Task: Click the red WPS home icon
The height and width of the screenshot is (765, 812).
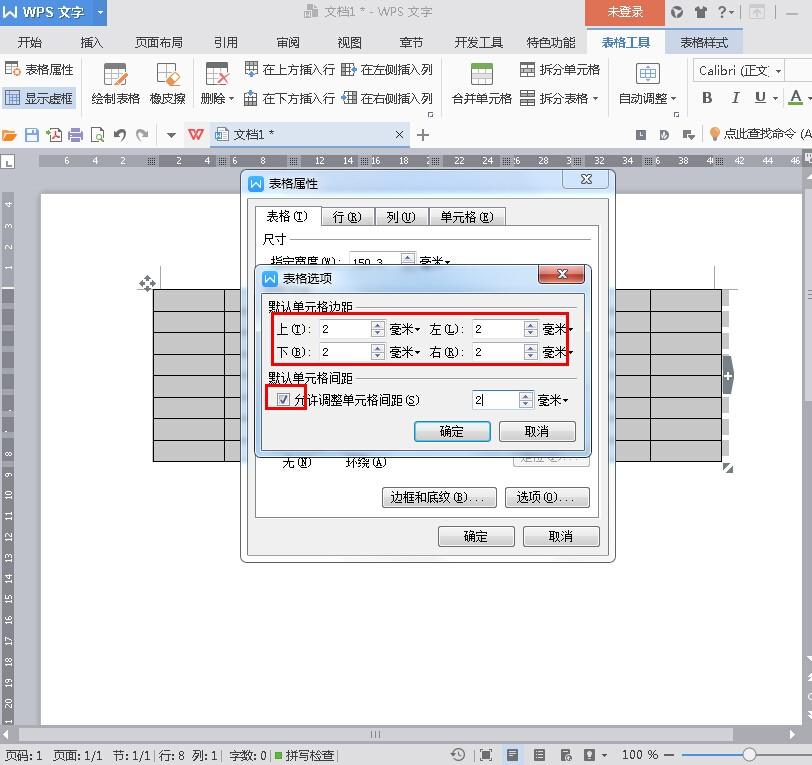Action: [196, 135]
